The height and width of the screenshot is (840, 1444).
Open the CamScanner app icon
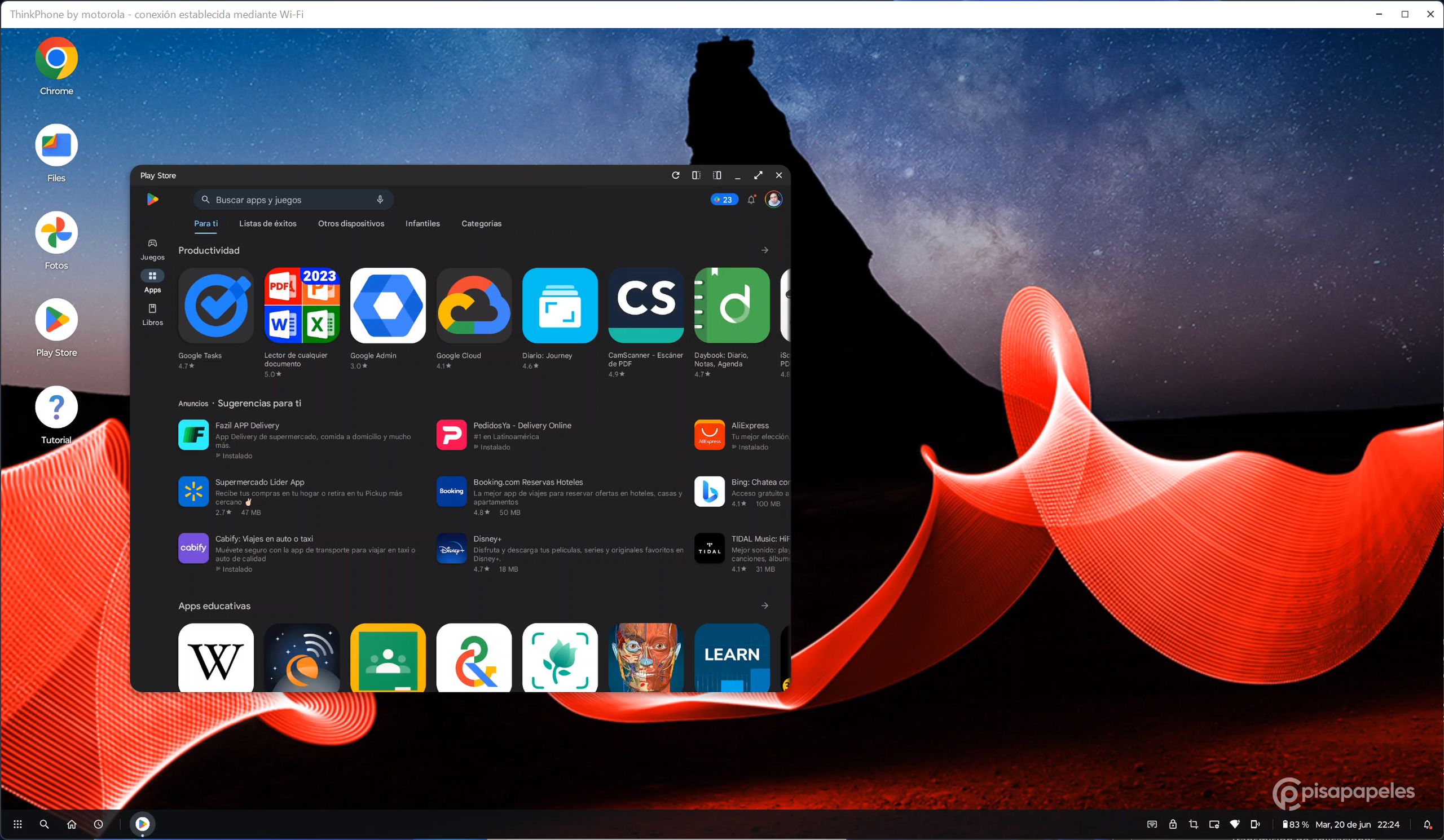click(646, 306)
